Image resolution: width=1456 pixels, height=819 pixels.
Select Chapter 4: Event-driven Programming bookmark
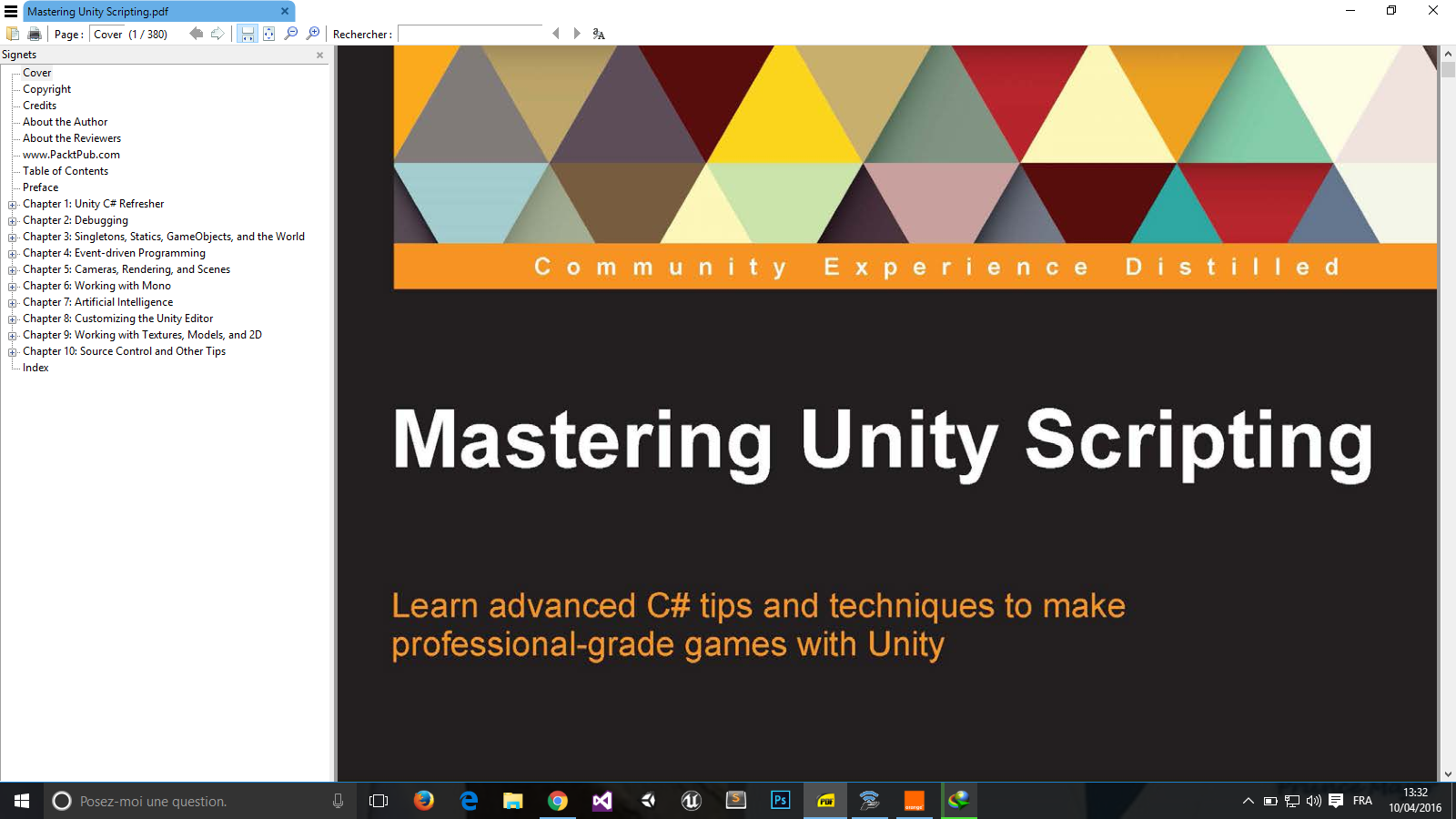114,253
